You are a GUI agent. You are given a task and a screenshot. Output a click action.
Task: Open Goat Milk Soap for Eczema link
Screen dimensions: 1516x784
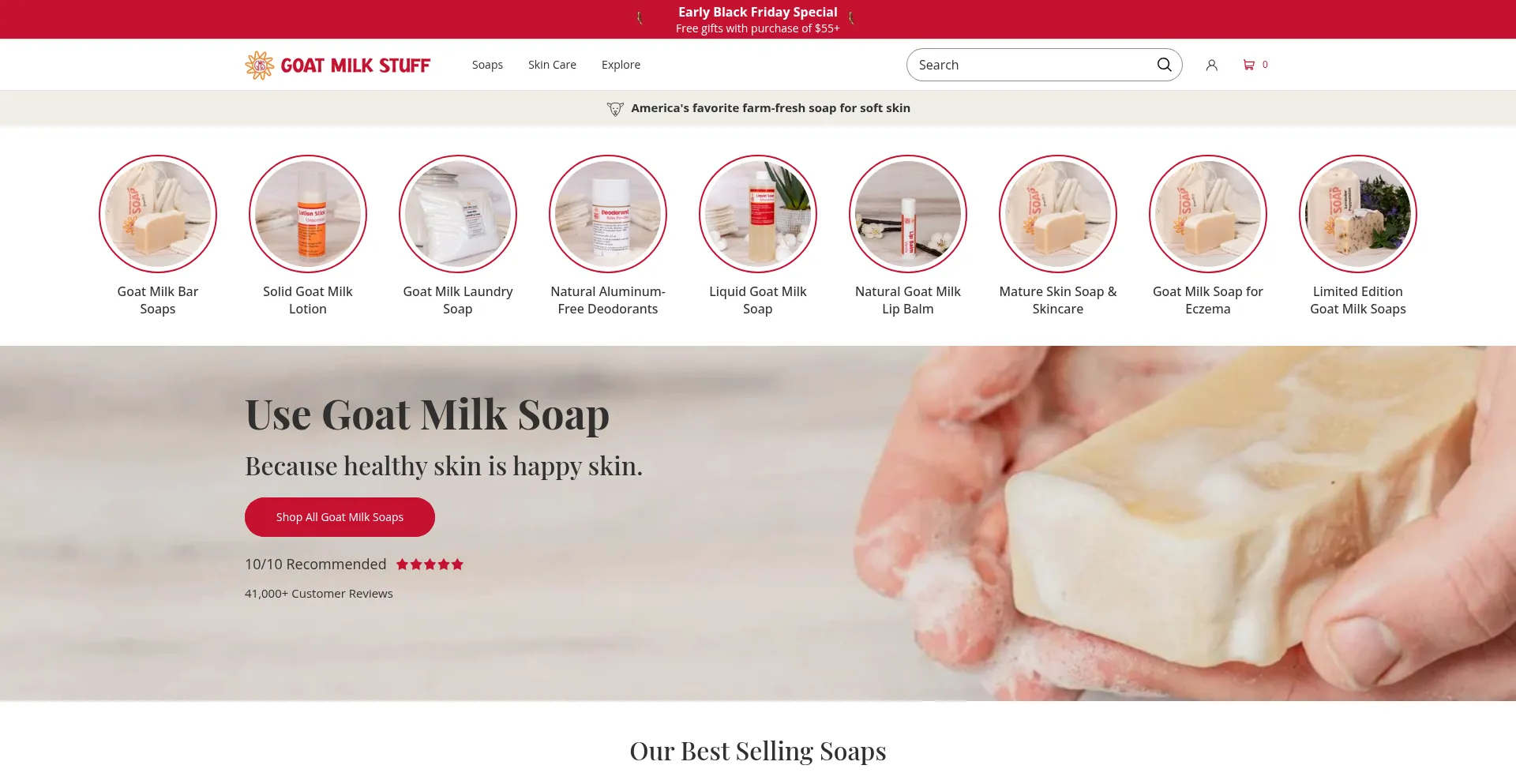[x=1208, y=300]
